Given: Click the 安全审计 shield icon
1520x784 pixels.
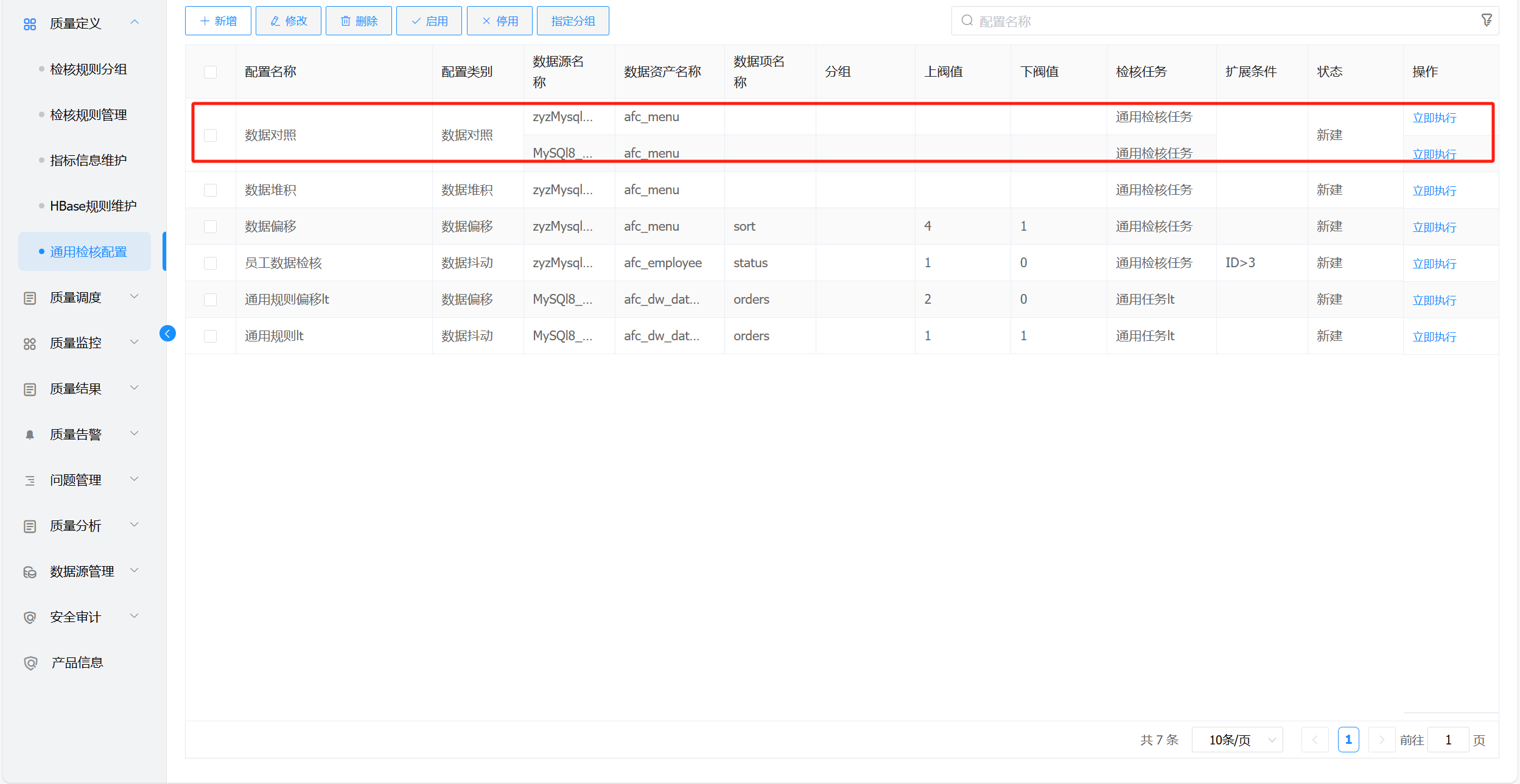Looking at the screenshot, I should click(30, 617).
